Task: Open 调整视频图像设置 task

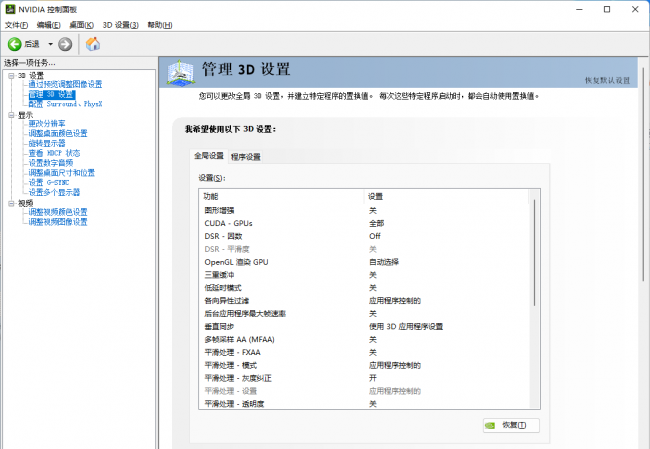Action: click(x=58, y=222)
